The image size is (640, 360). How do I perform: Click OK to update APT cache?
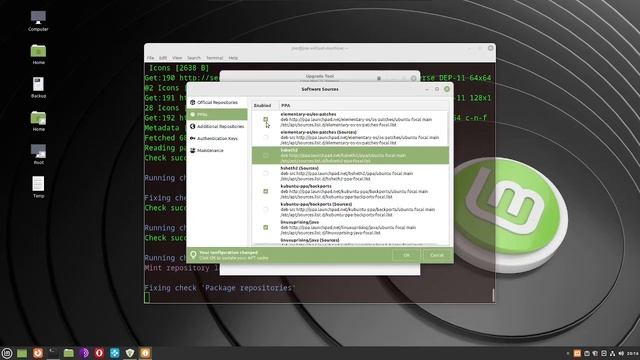click(x=406, y=255)
